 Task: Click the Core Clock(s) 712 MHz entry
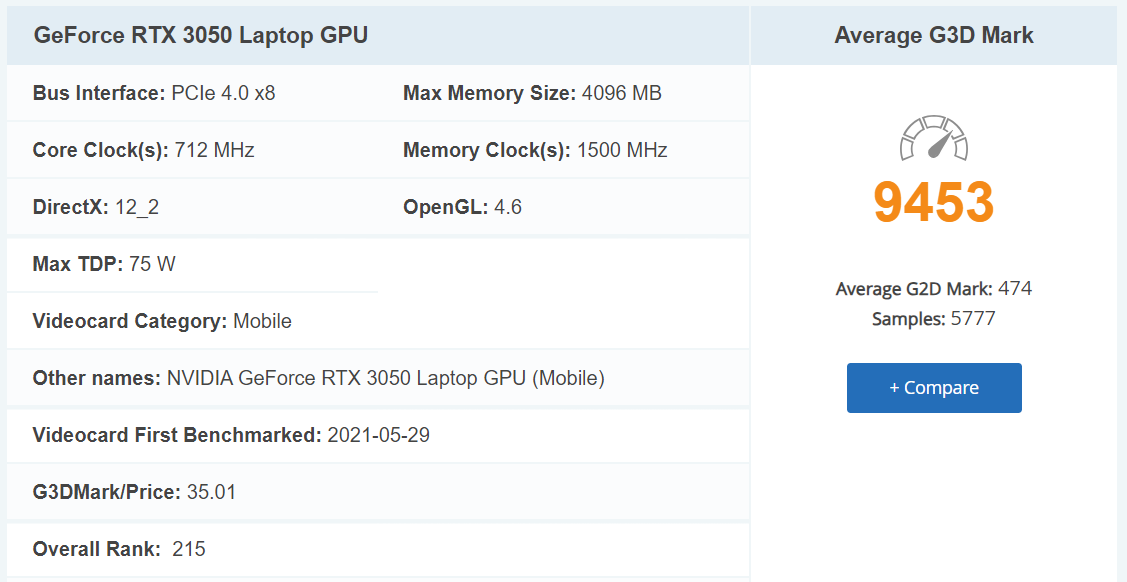coord(144,150)
